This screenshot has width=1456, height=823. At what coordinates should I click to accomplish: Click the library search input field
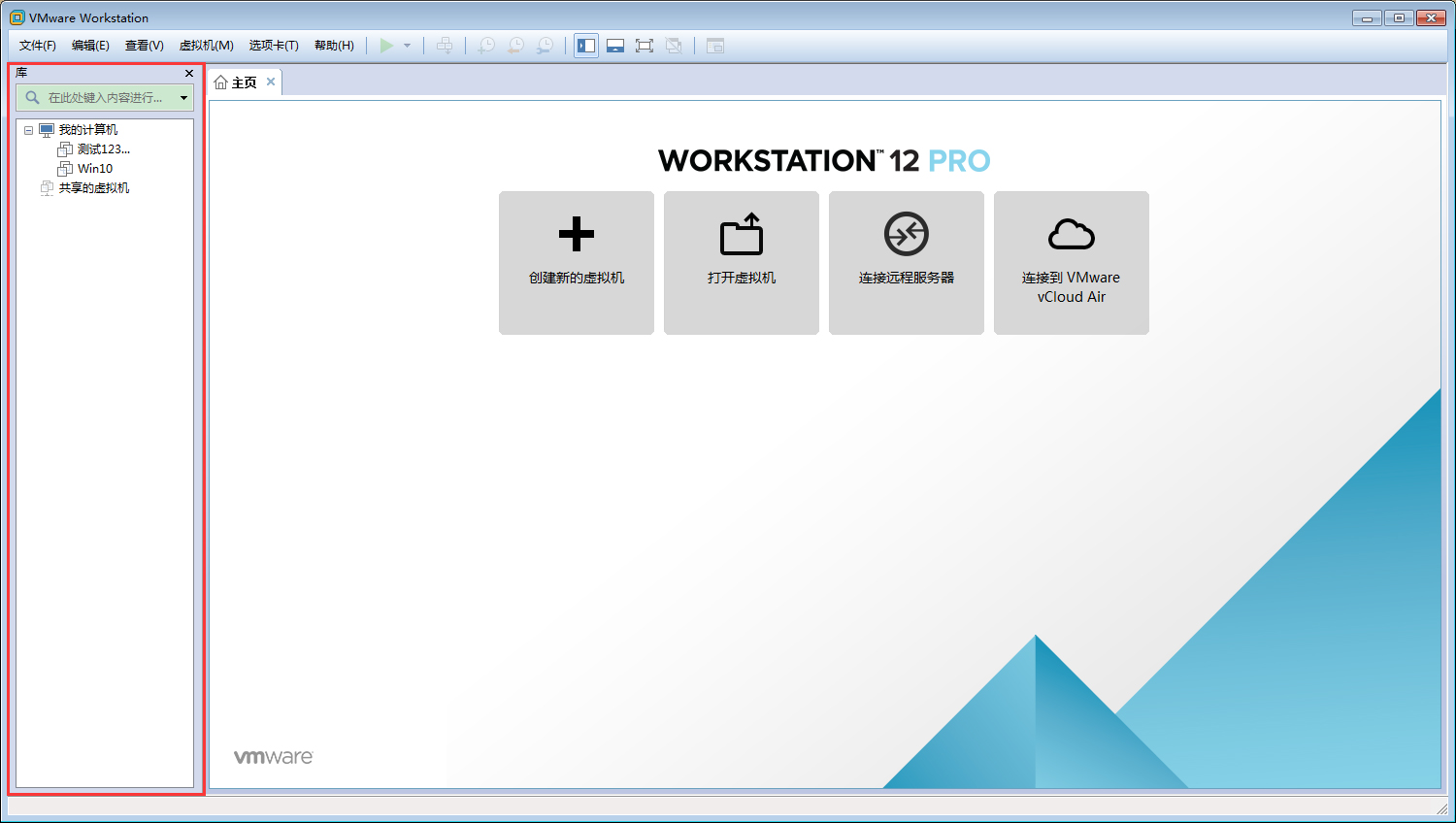pyautogui.click(x=105, y=97)
